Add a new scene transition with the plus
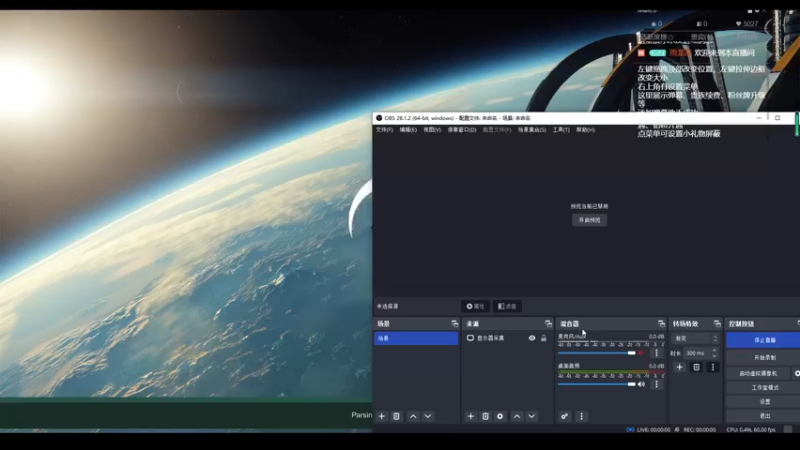The image size is (800, 450). [680, 367]
